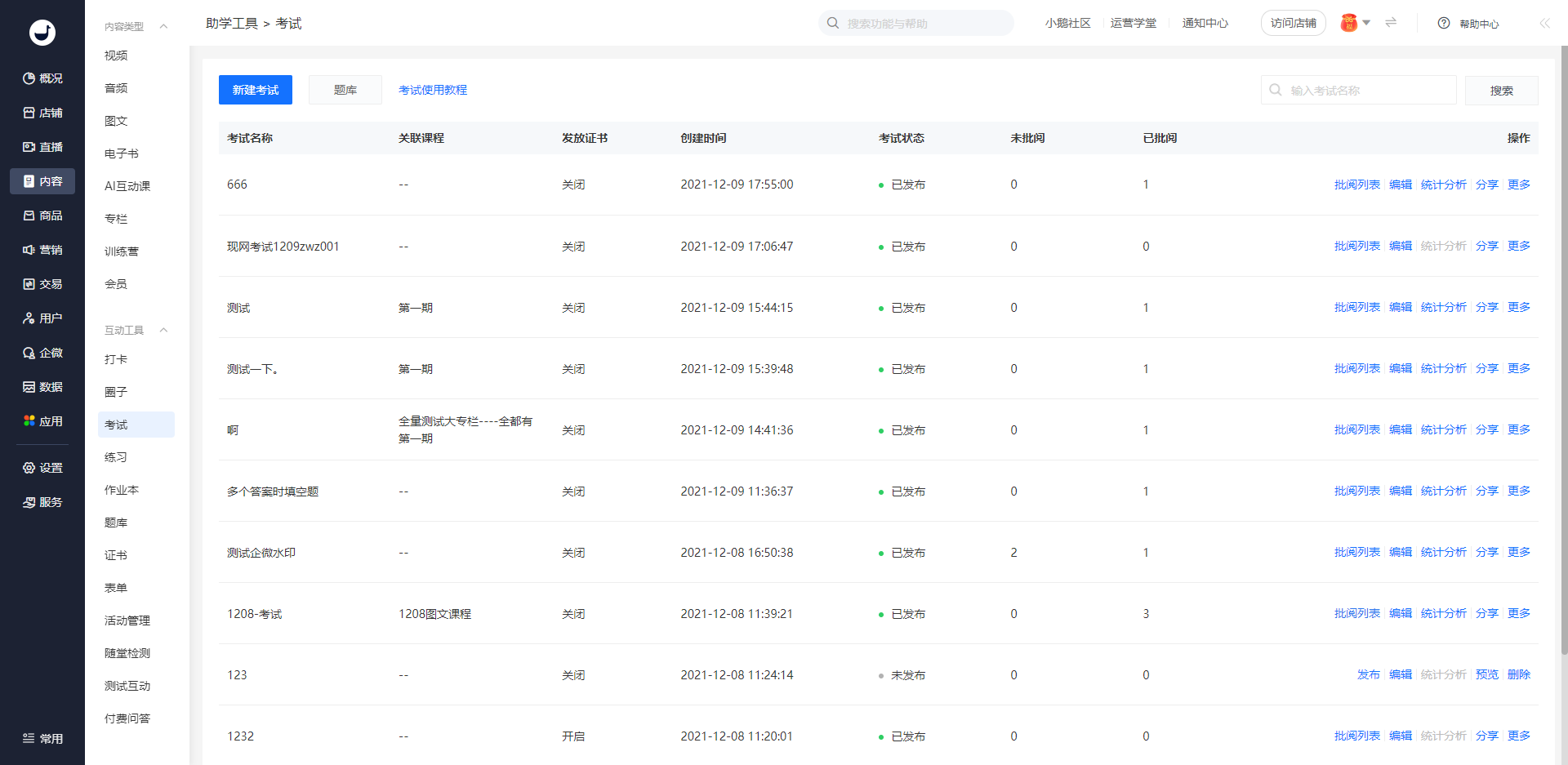Focus the 搜索功能与帮助 search field
The width and height of the screenshot is (1568, 765).
coord(916,23)
